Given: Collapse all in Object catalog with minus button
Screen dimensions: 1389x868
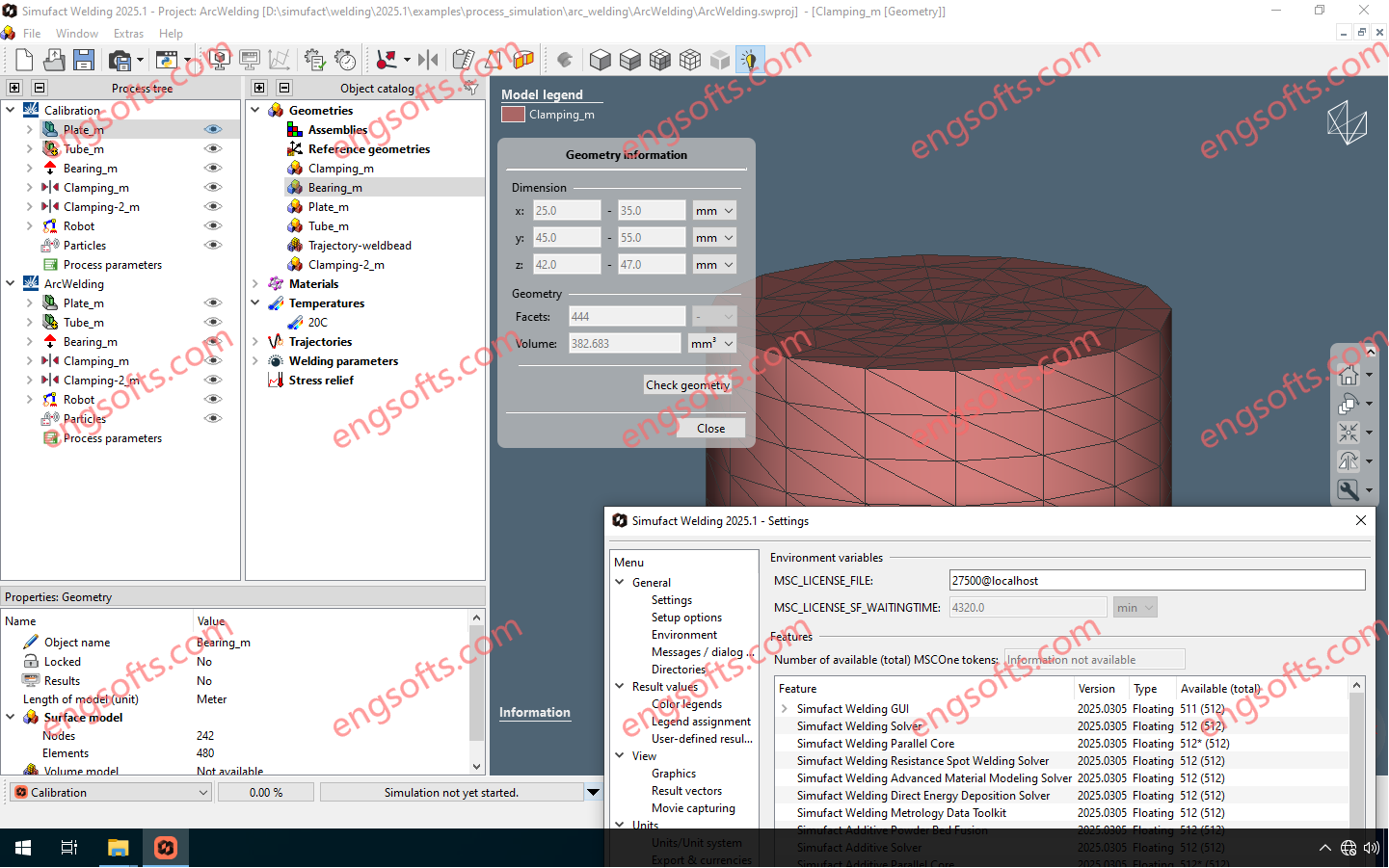Looking at the screenshot, I should click(x=284, y=88).
